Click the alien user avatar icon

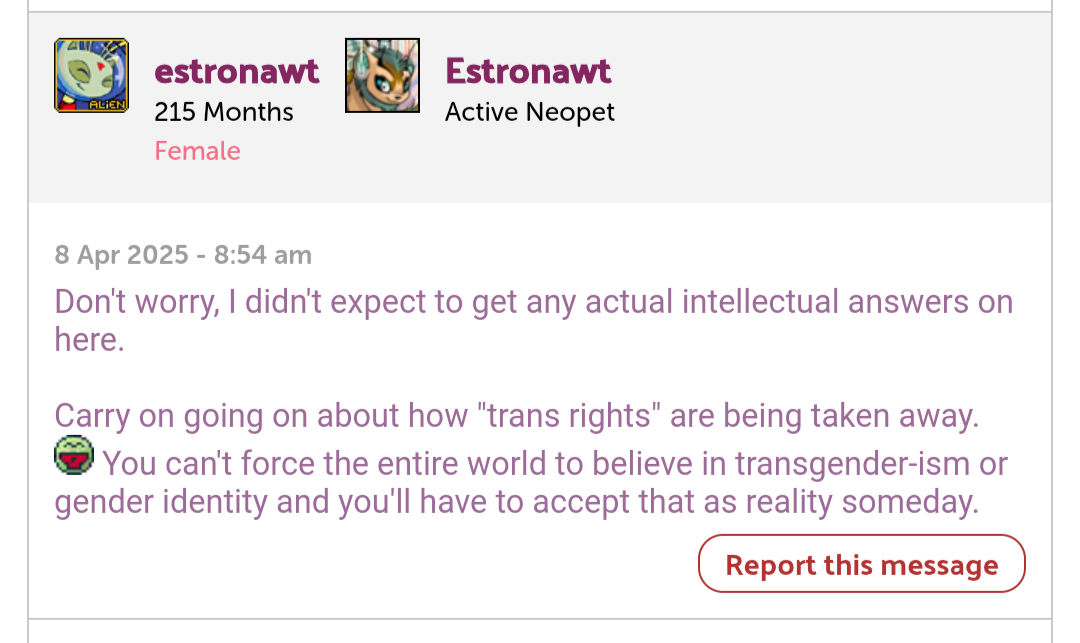[92, 76]
